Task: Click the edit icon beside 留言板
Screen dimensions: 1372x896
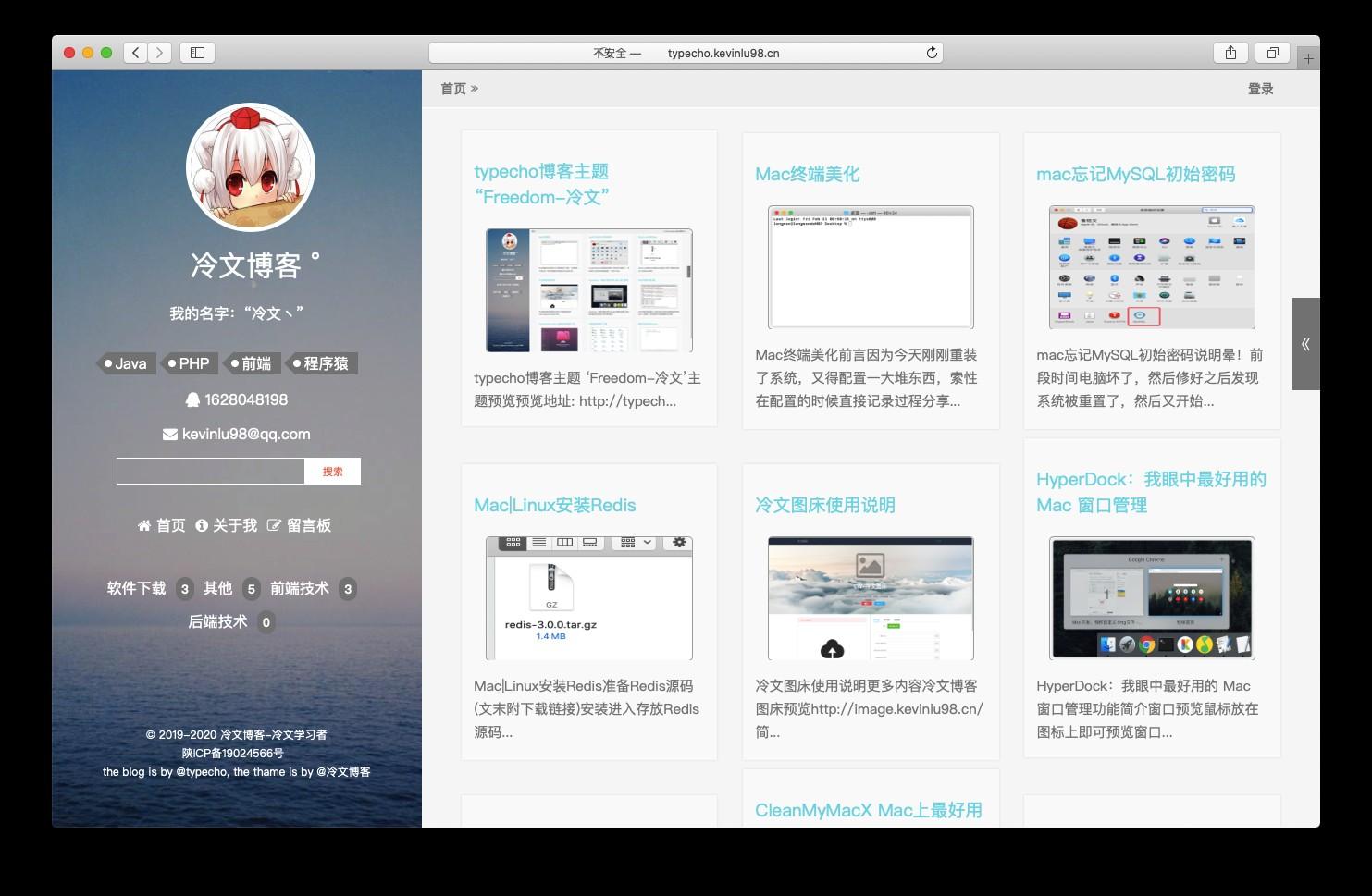Action: [x=274, y=525]
